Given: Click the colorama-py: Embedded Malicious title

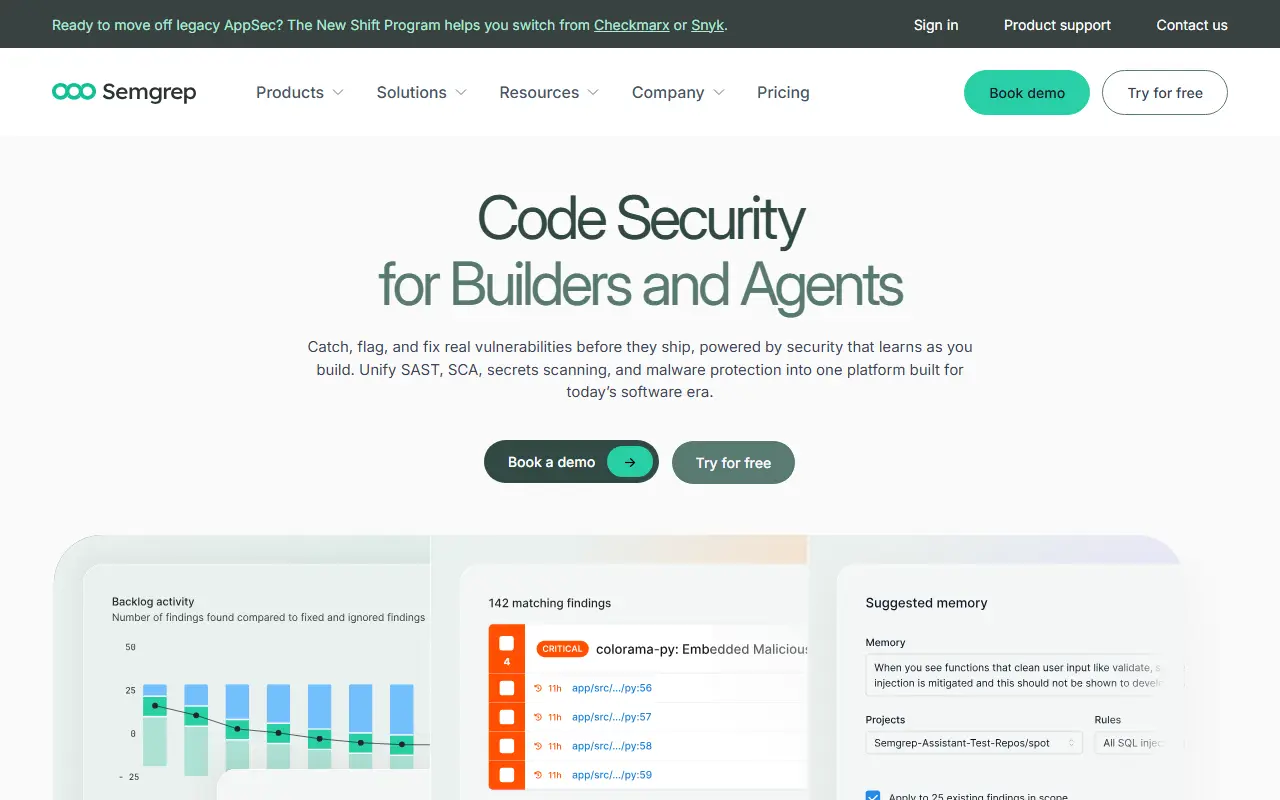Looking at the screenshot, I should pos(701,649).
